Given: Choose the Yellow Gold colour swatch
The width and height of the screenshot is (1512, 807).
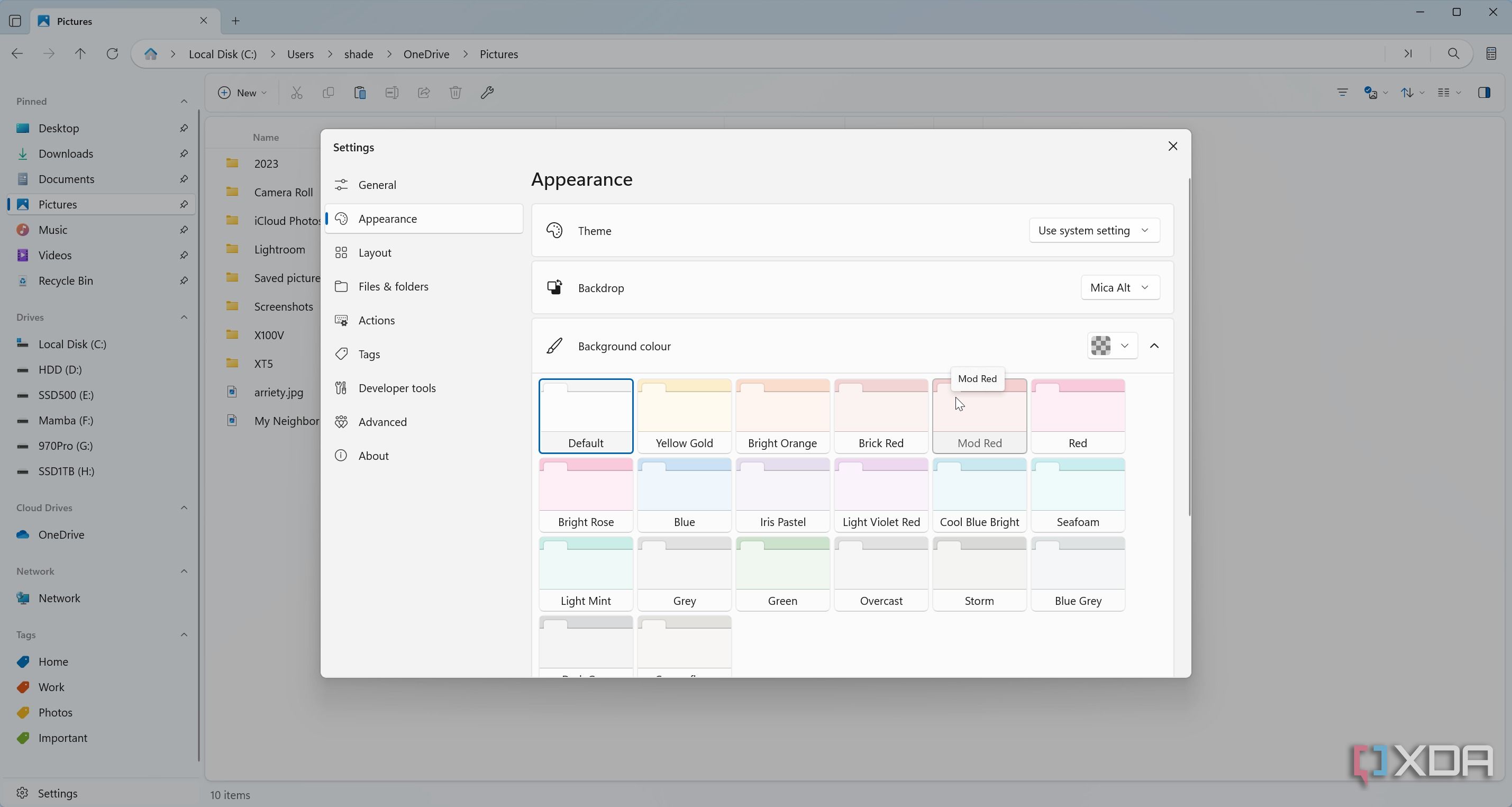Looking at the screenshot, I should click(685, 416).
